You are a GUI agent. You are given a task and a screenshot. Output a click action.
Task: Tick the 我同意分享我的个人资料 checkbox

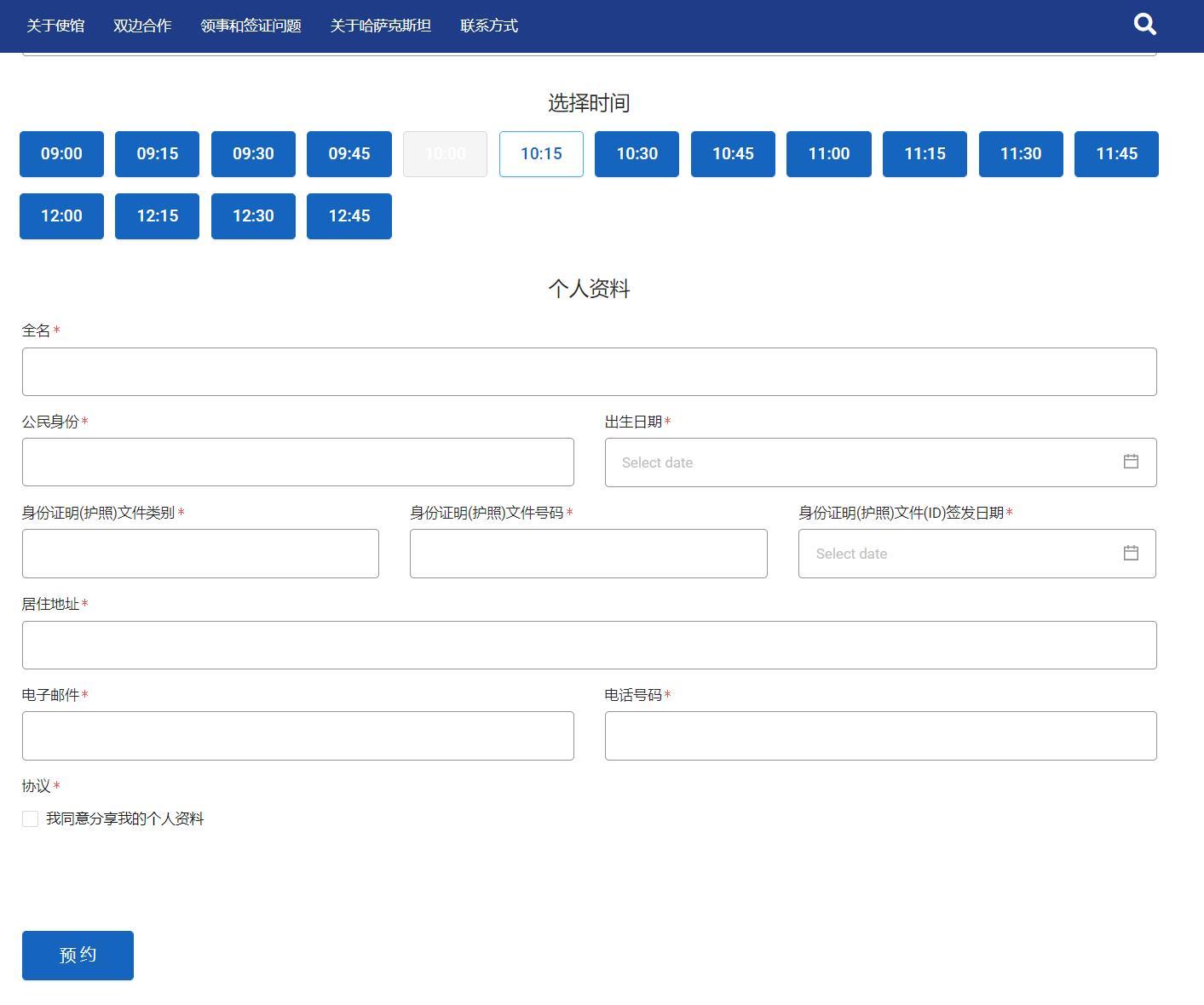(31, 818)
